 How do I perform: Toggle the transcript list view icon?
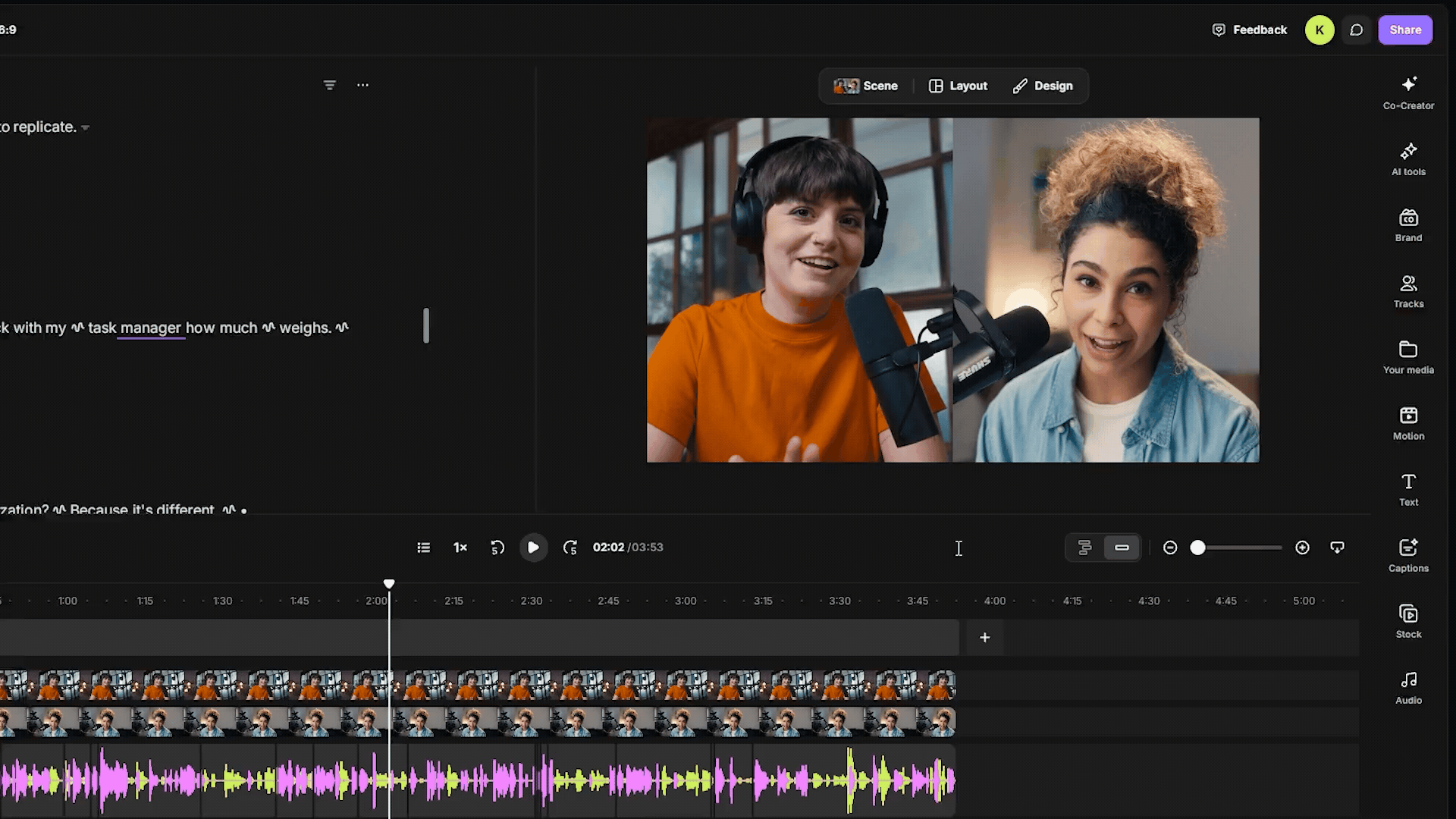point(424,548)
